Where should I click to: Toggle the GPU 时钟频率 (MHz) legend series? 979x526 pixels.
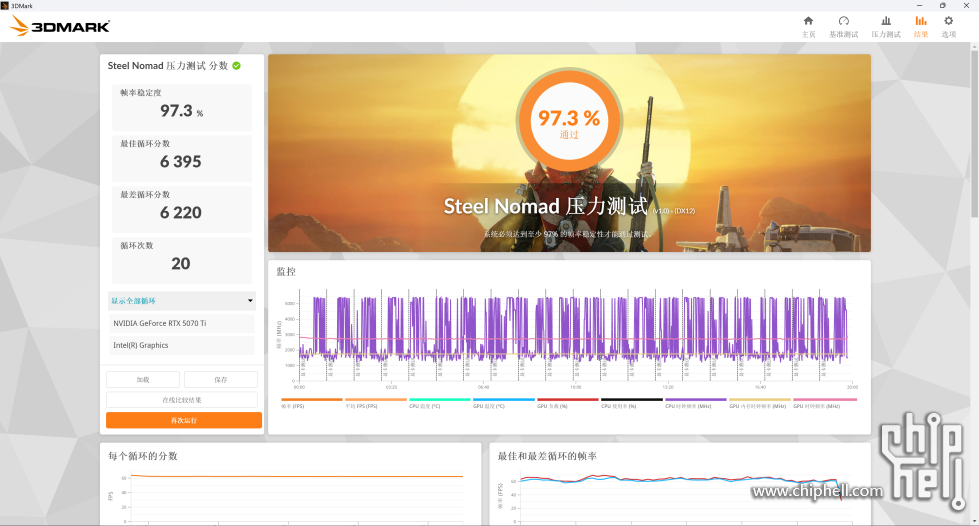click(x=825, y=403)
